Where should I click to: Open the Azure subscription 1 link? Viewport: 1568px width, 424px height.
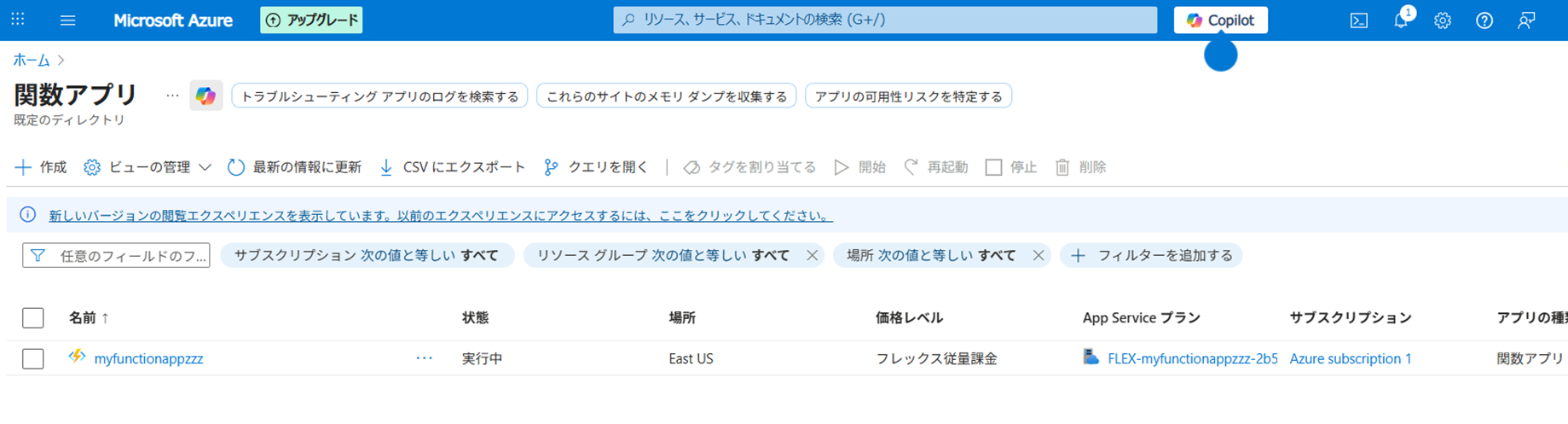[1351, 359]
